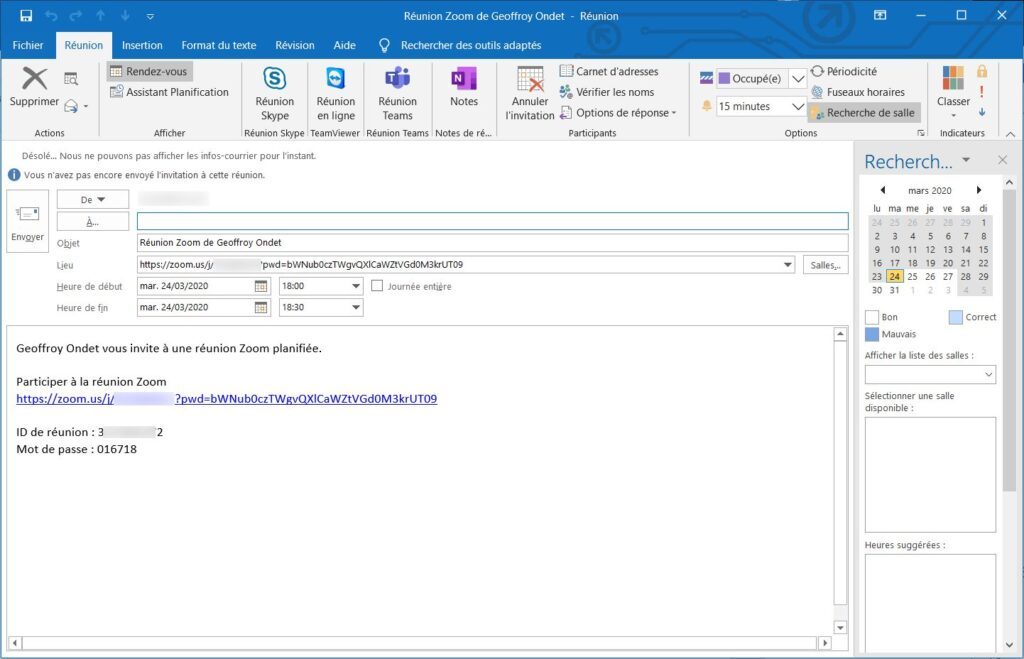This screenshot has width=1024, height=659.
Task: Click the Supprimer delete icon
Action: point(34,80)
